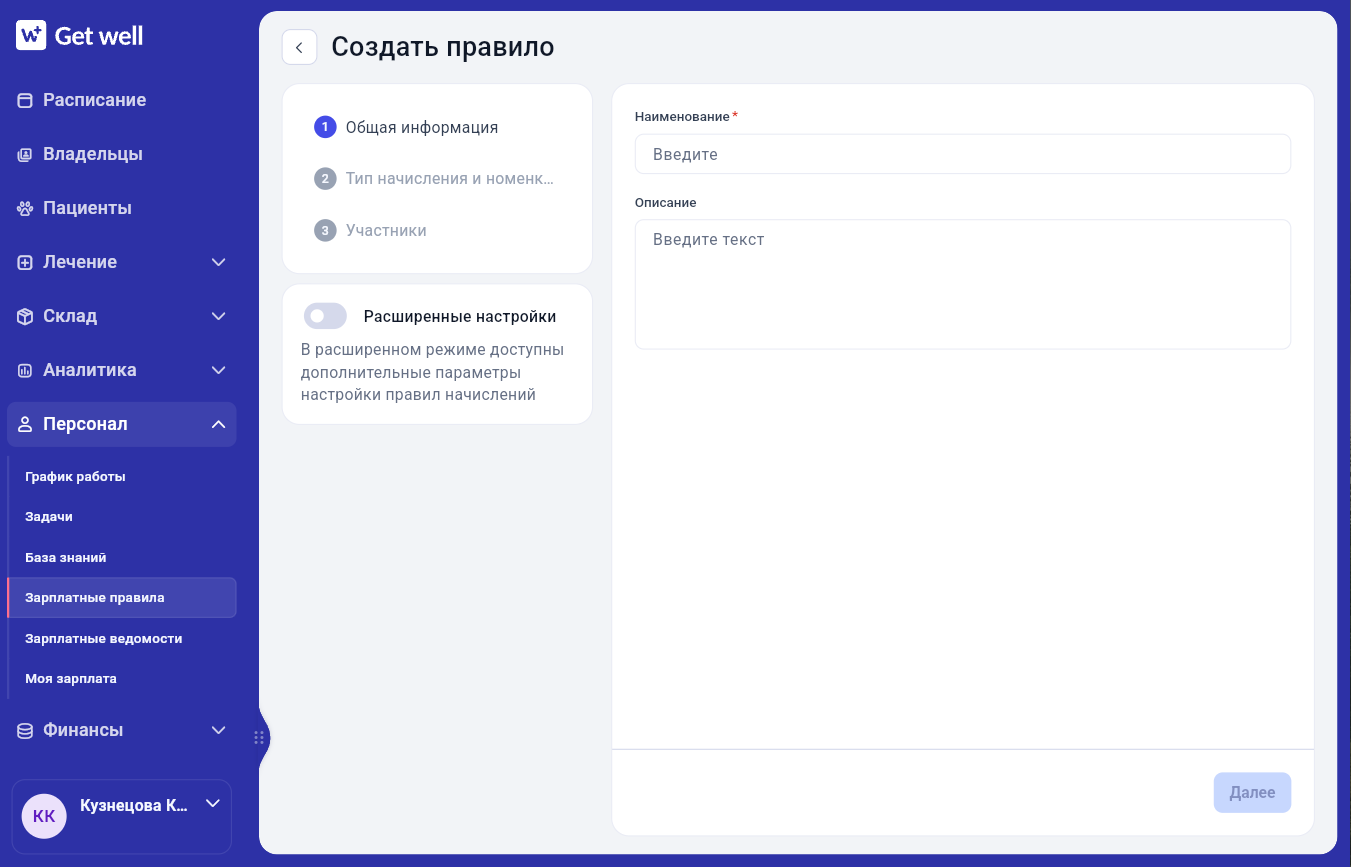This screenshot has width=1351, height=867.
Task: Click the box icon beside Склад
Action: (25, 316)
